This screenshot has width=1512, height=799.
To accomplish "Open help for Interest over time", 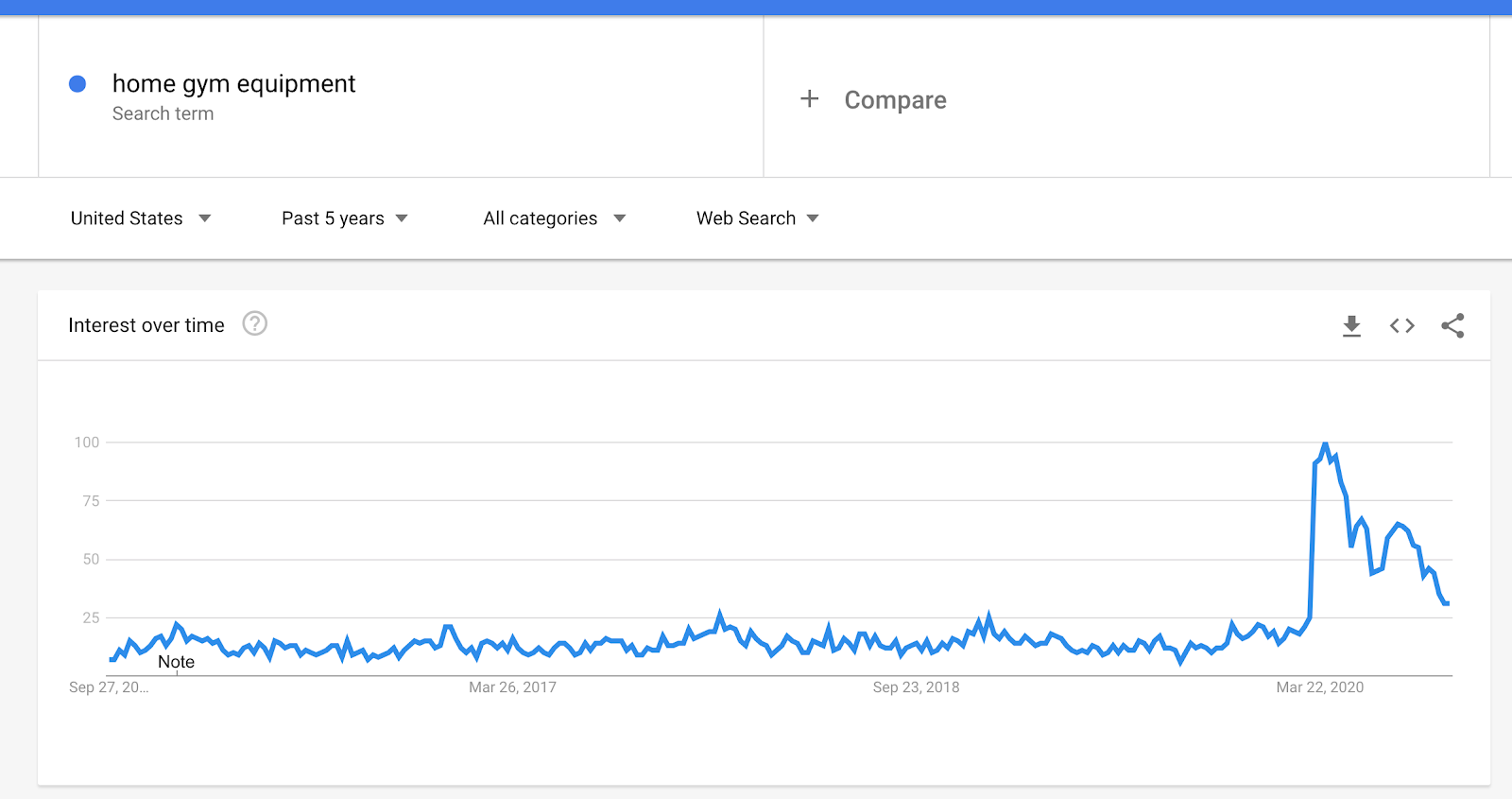I will (255, 324).
